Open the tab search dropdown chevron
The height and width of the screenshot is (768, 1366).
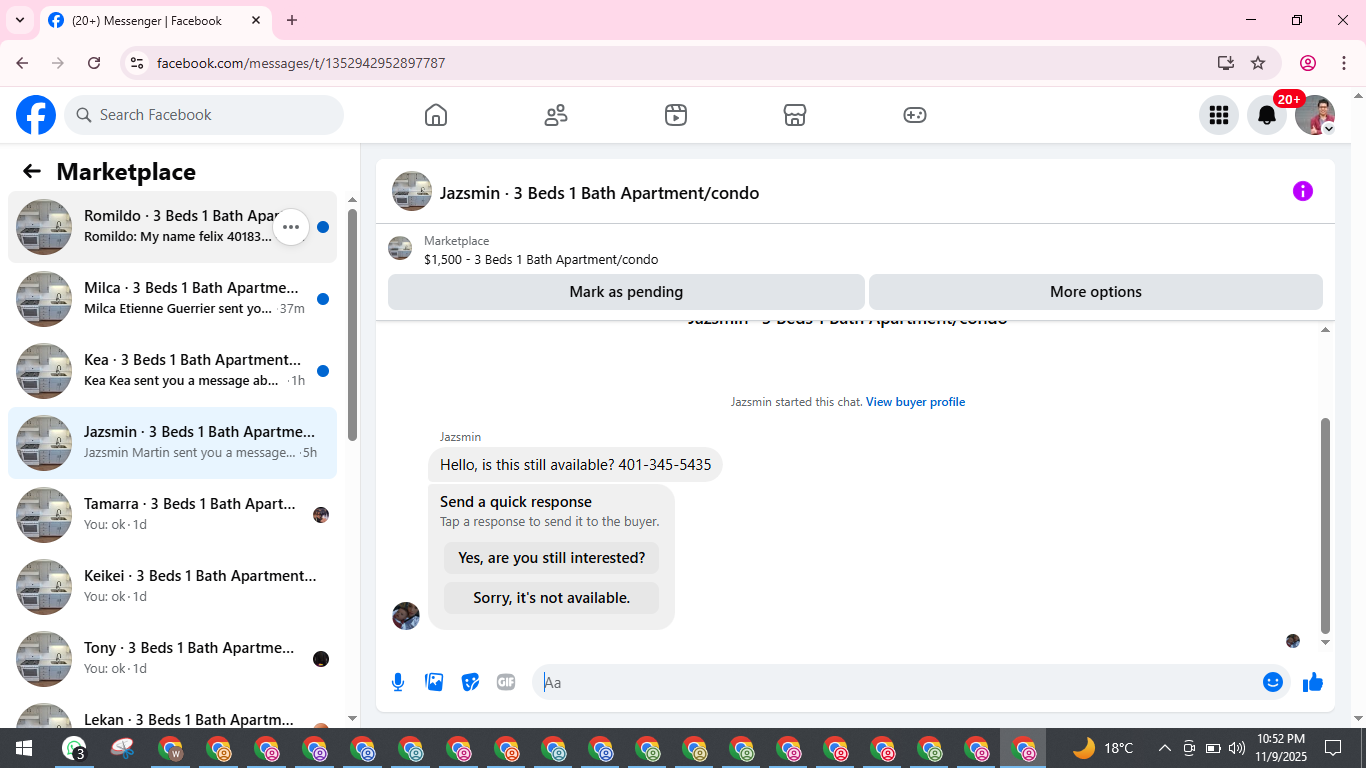click(20, 20)
